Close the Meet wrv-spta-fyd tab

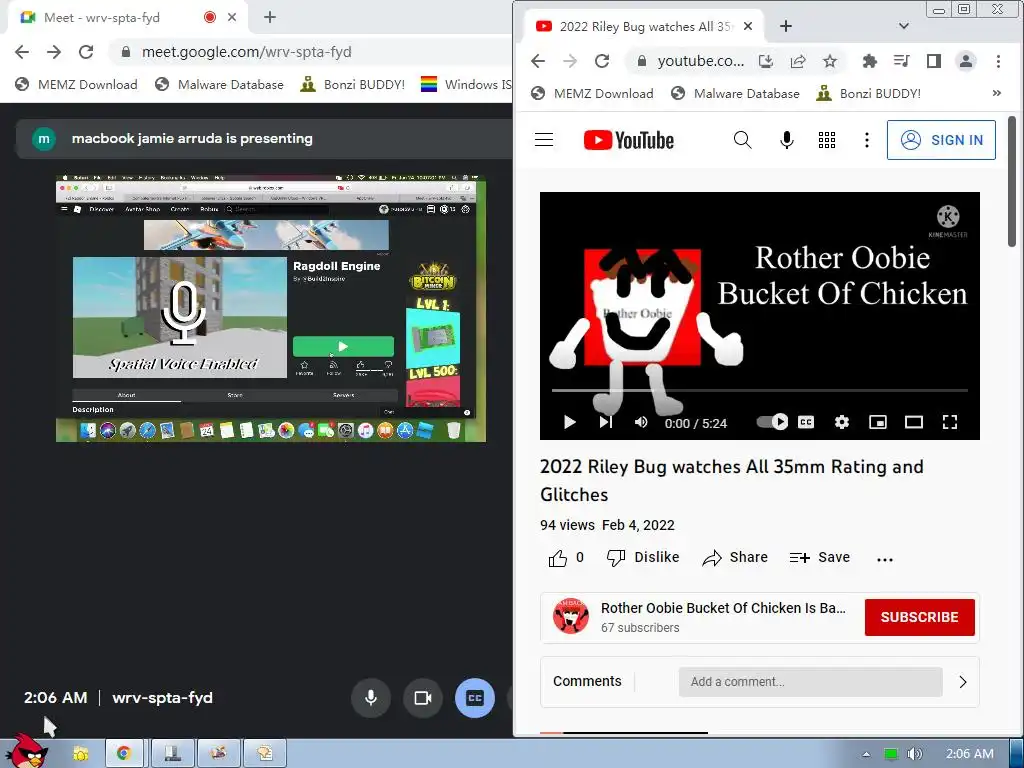[x=232, y=18]
